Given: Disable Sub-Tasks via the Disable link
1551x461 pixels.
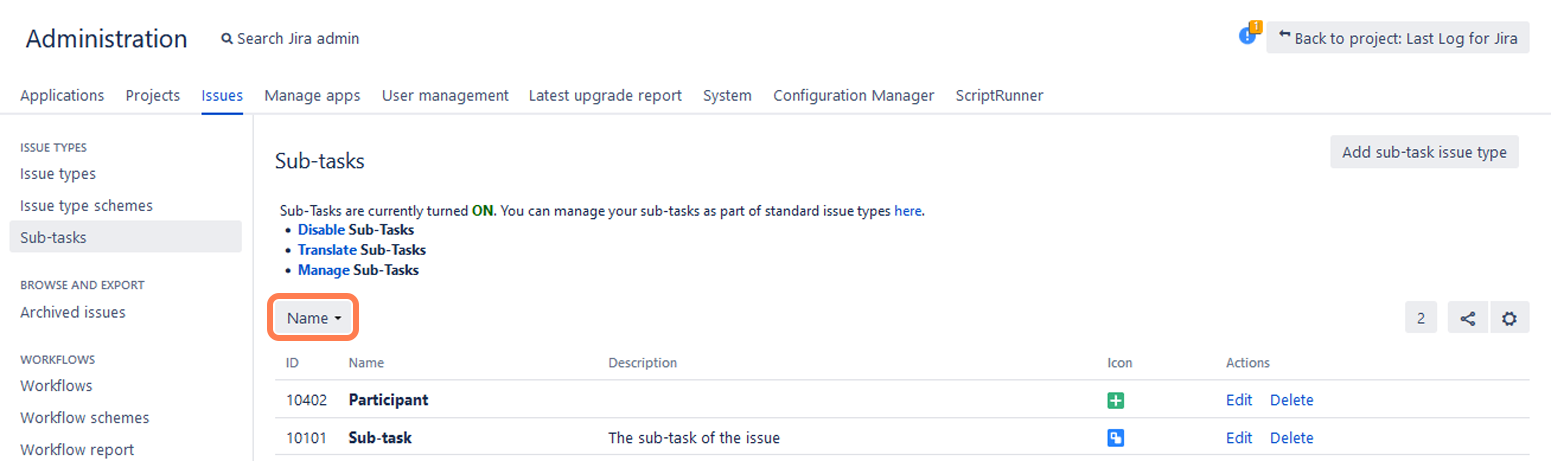Looking at the screenshot, I should click(x=320, y=230).
